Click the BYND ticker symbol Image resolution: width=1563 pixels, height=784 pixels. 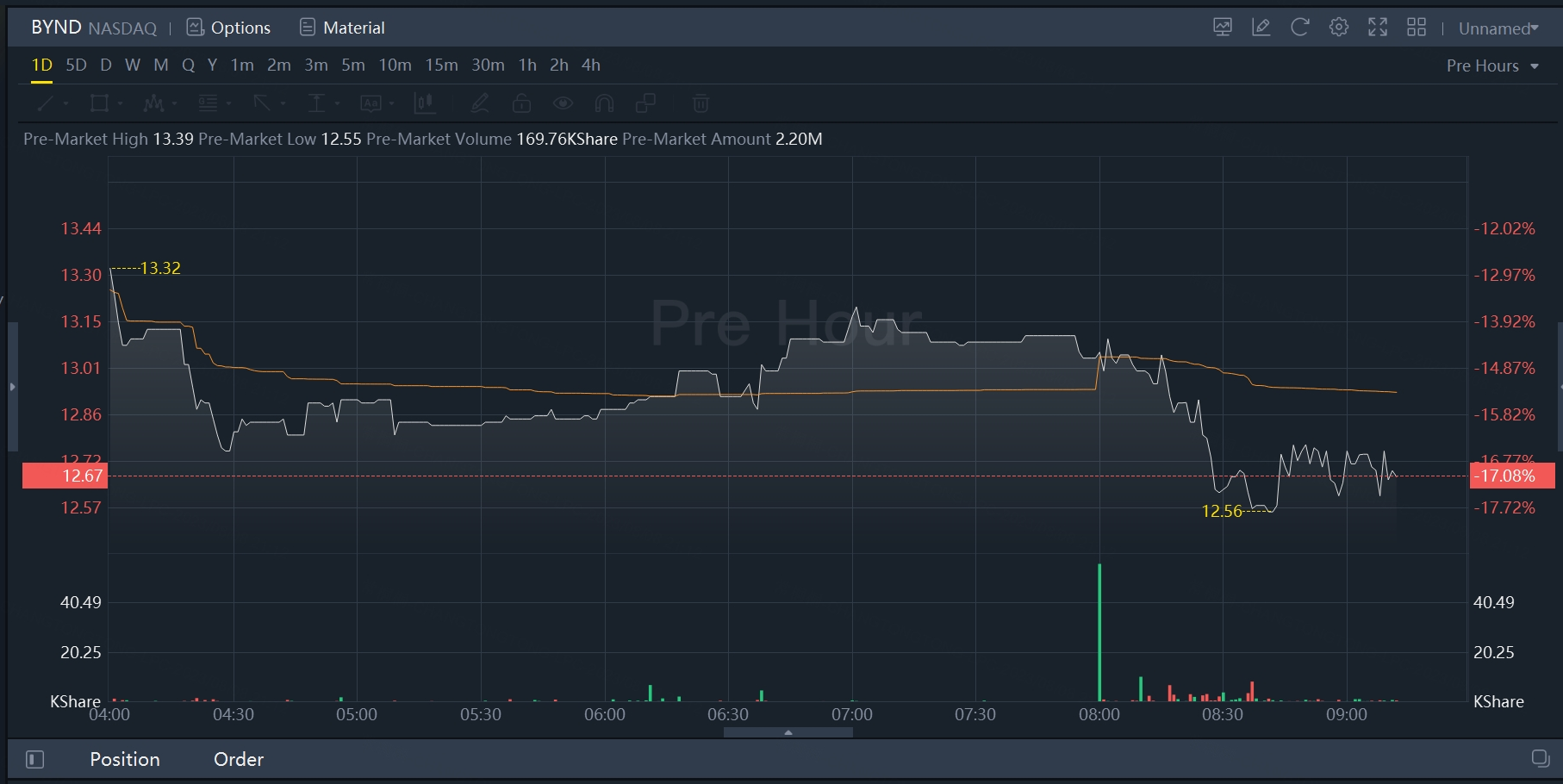tap(56, 28)
